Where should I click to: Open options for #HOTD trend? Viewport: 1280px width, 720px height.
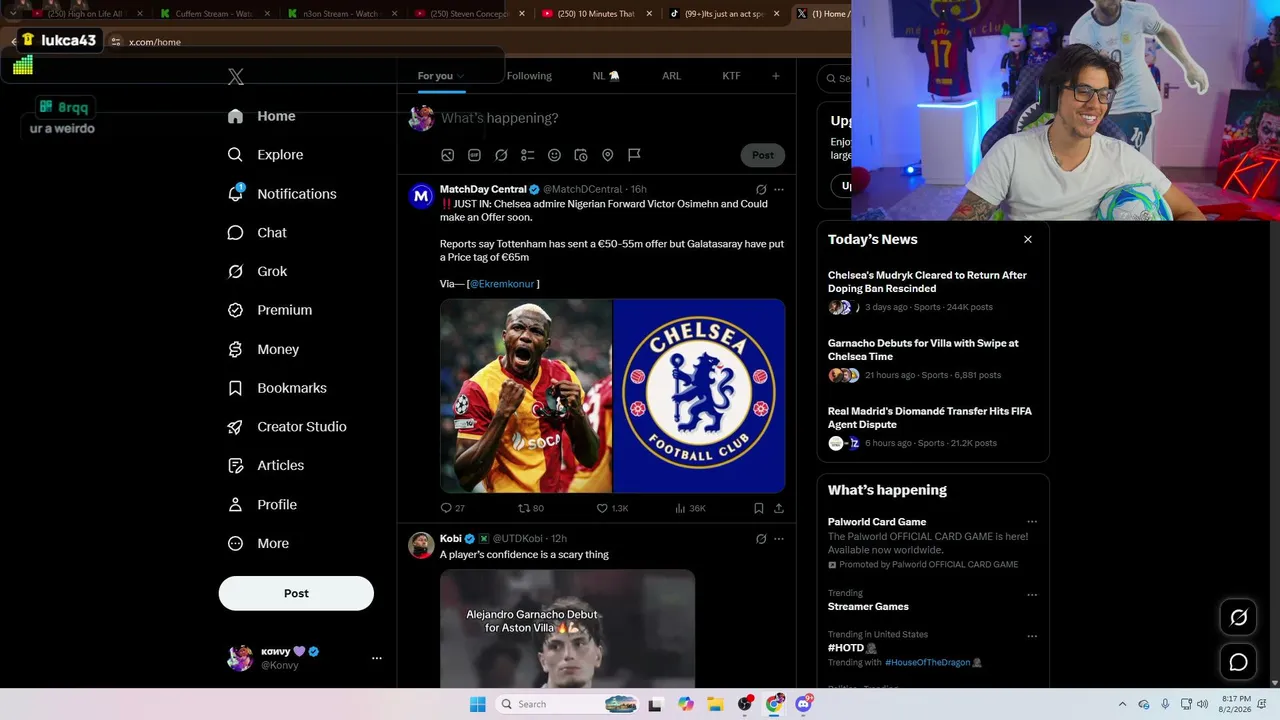[1032, 636]
